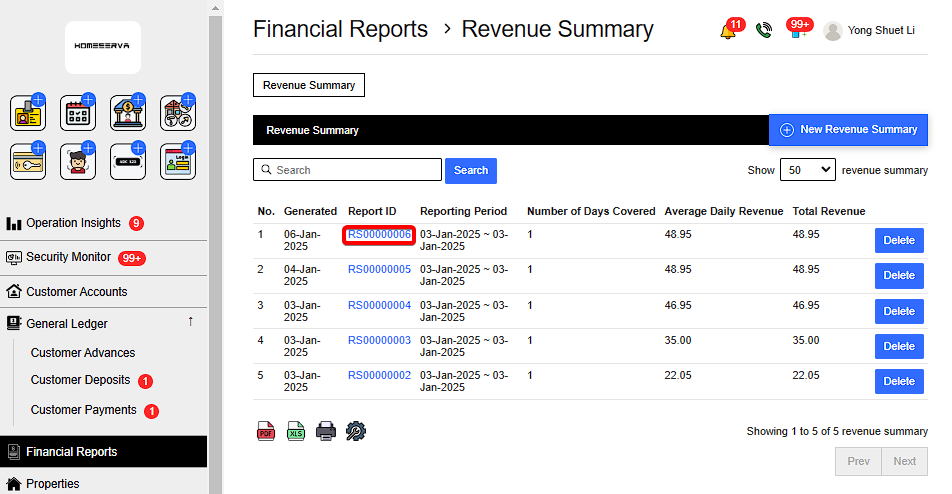Open the Show entries count dropdown

coord(807,170)
